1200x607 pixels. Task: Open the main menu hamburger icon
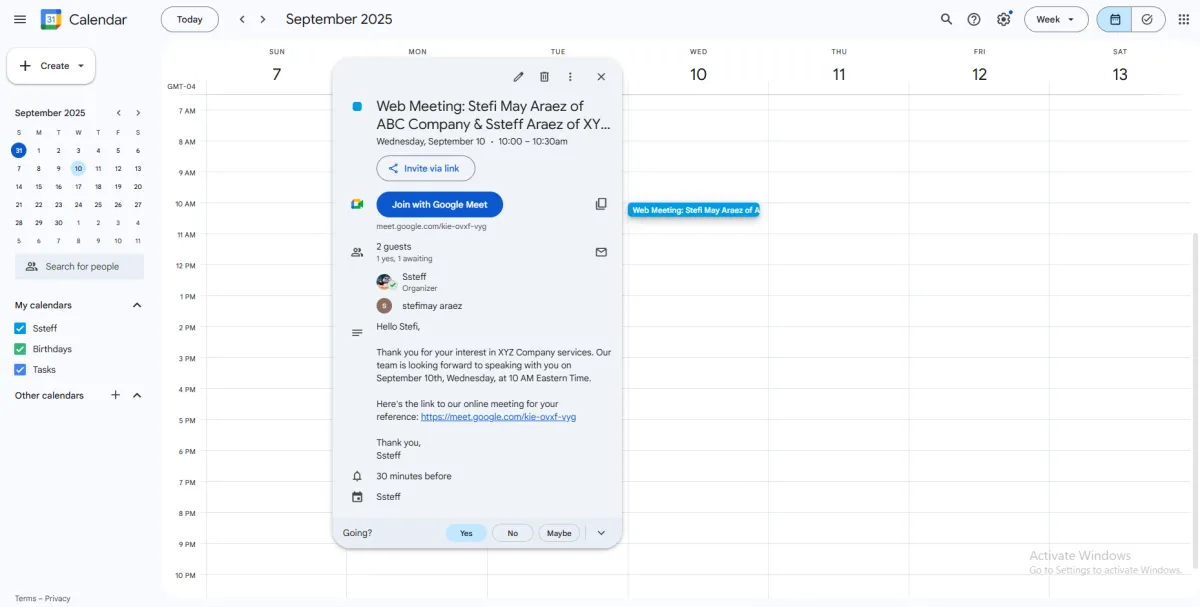20,19
